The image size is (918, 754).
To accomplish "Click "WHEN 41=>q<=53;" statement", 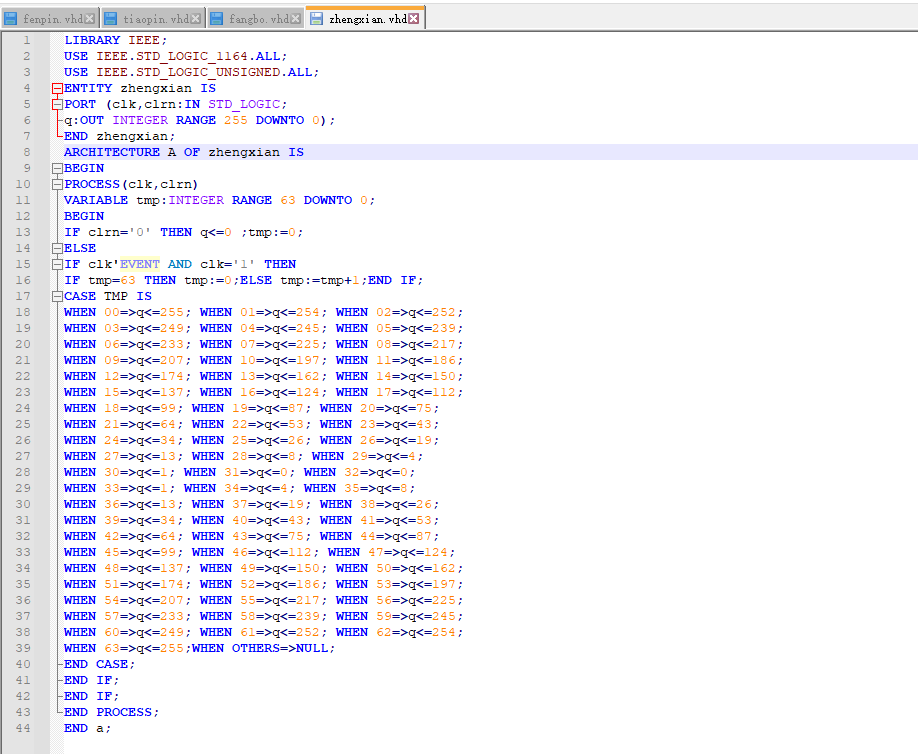I will click(379, 520).
